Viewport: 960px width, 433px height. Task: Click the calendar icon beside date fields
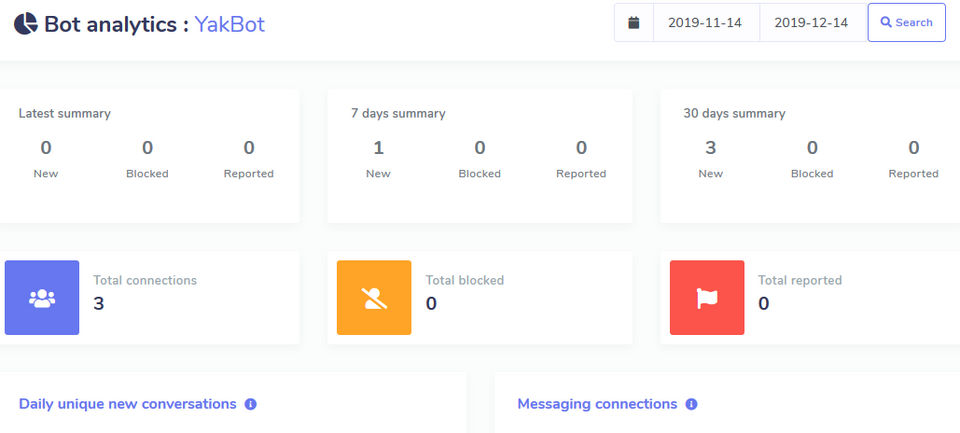pos(633,22)
